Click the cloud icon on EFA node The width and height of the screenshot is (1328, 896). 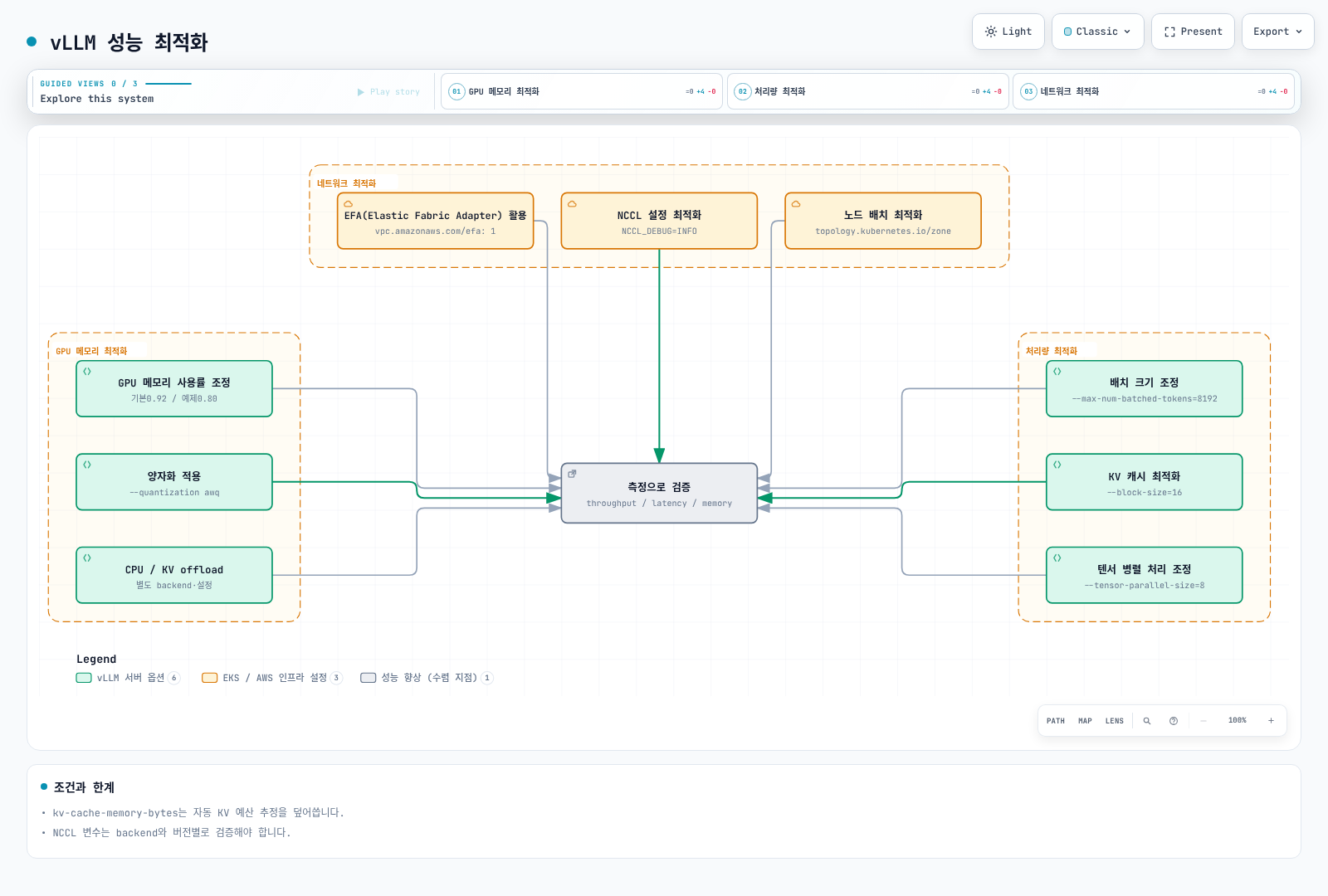click(x=348, y=204)
